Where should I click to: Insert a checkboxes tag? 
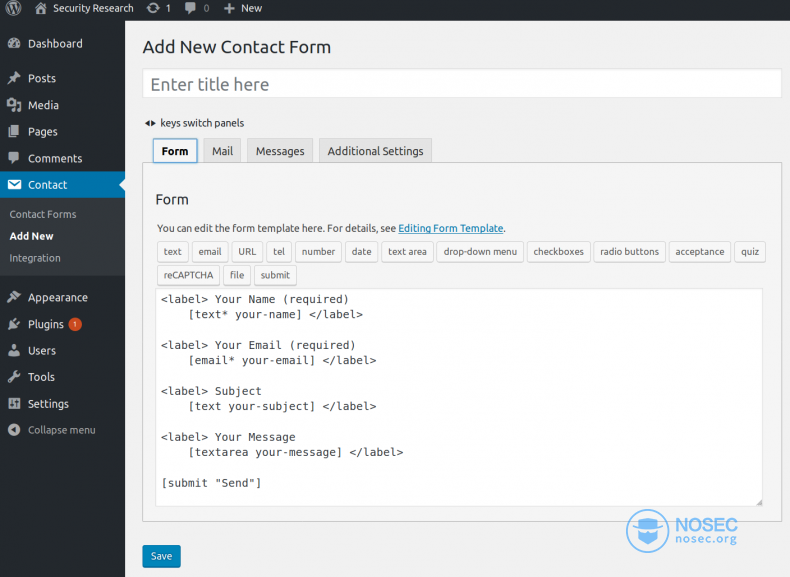click(x=558, y=251)
